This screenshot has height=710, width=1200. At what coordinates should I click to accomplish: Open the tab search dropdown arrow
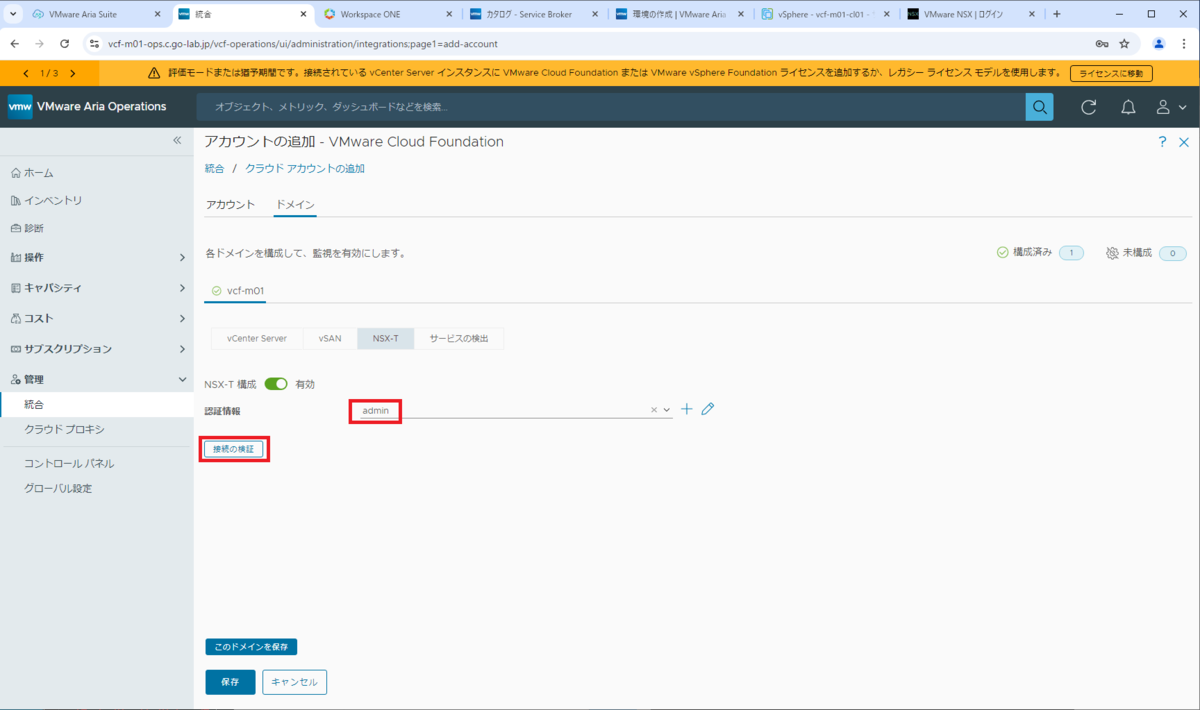pos(13,14)
